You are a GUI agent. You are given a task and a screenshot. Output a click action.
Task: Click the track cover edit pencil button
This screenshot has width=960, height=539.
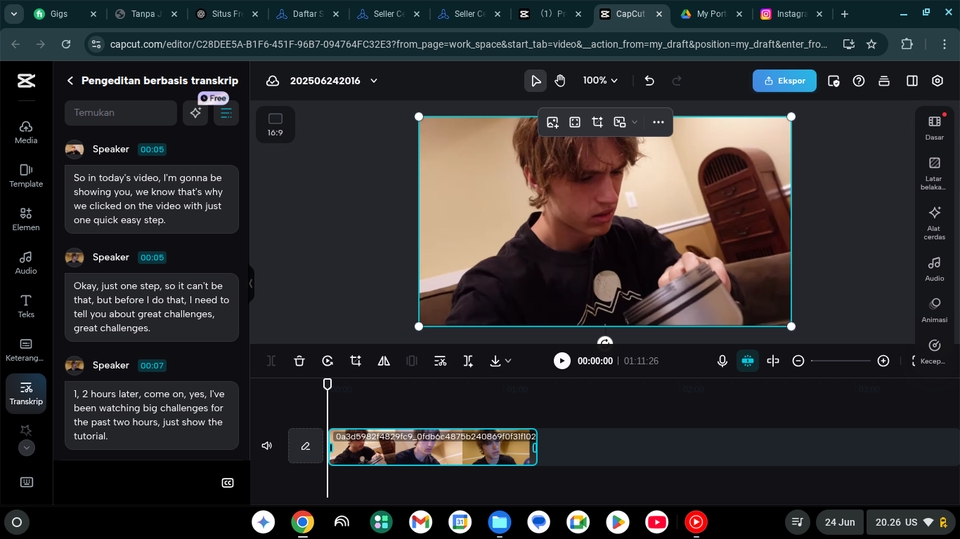pos(306,446)
